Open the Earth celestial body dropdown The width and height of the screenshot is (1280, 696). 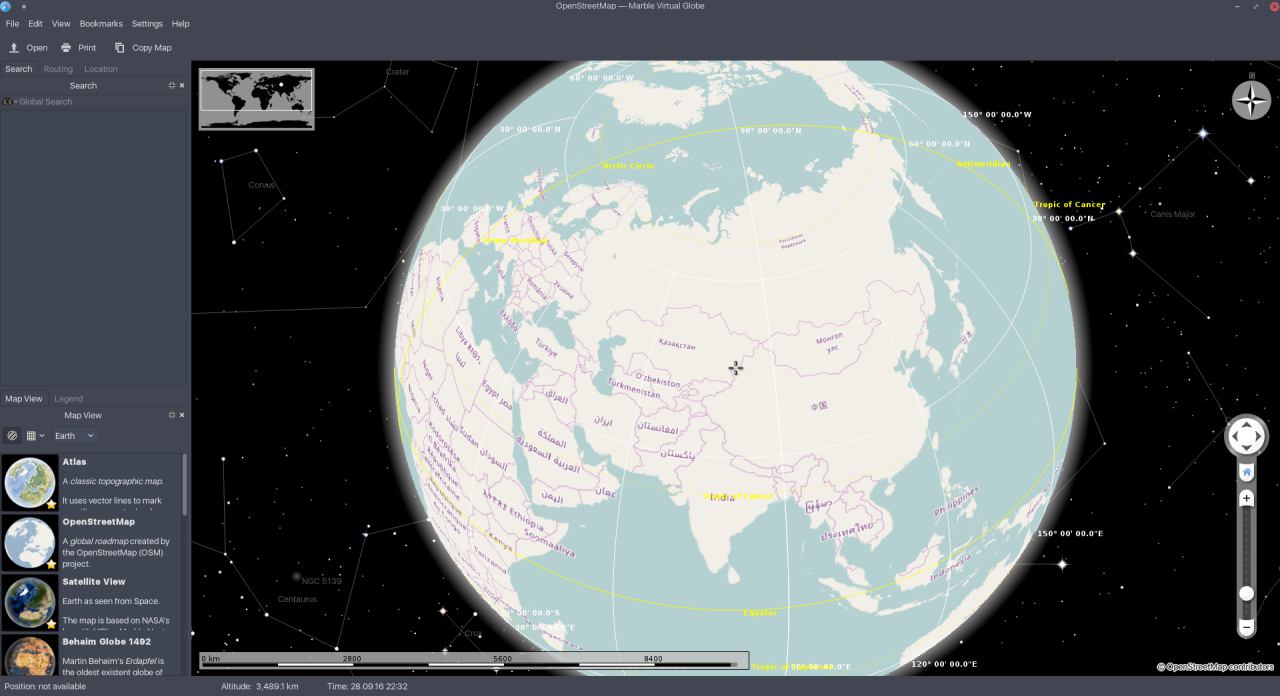[75, 436]
